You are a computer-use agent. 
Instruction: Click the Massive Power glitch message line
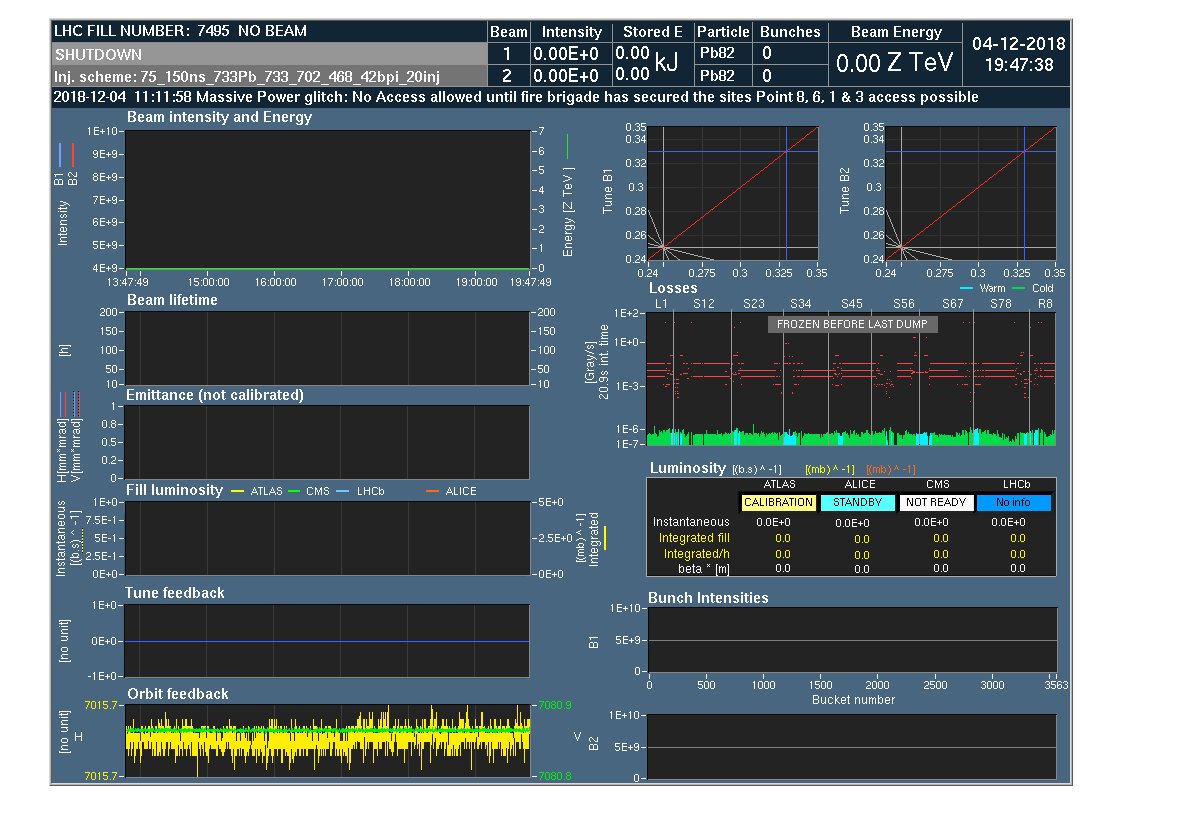pos(515,97)
